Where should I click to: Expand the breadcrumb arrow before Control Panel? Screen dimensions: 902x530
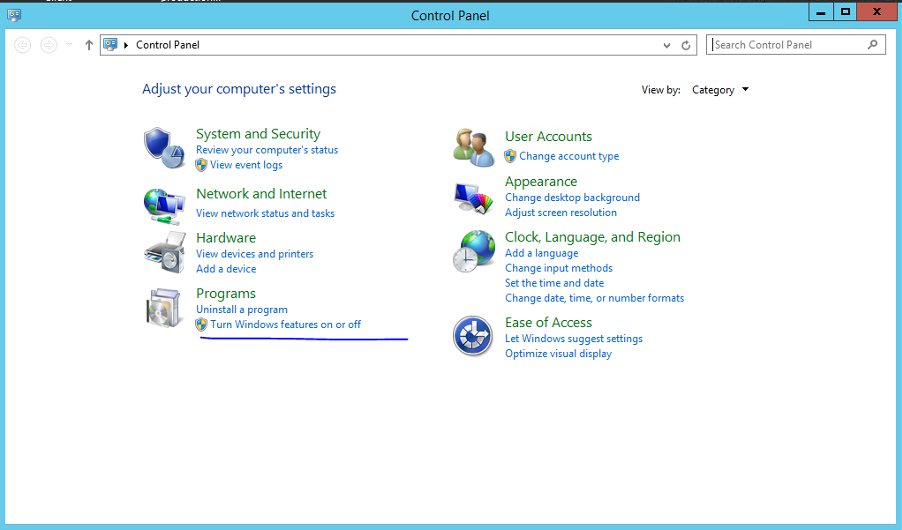pyautogui.click(x=126, y=45)
